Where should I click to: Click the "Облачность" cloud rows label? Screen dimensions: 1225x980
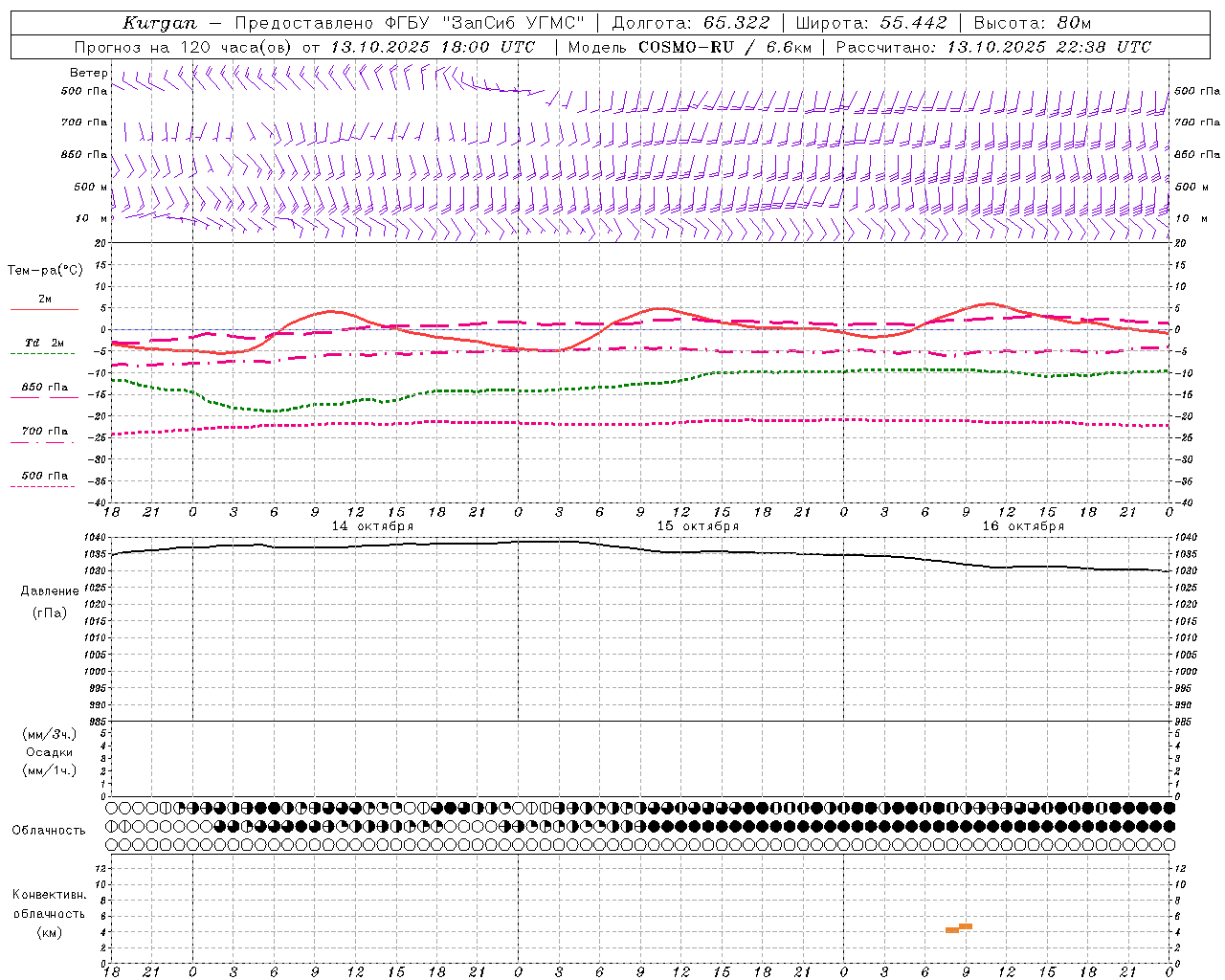(x=49, y=831)
